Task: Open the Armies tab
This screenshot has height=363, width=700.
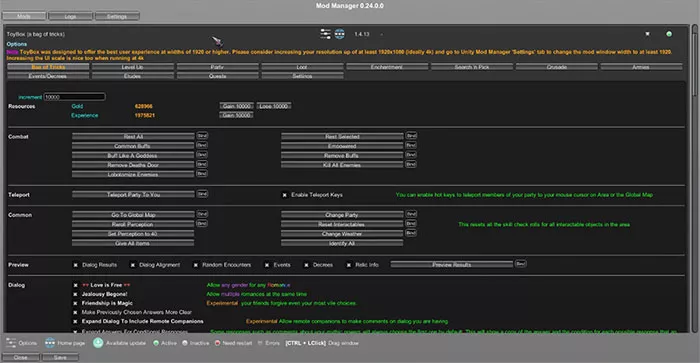Action: (x=641, y=67)
